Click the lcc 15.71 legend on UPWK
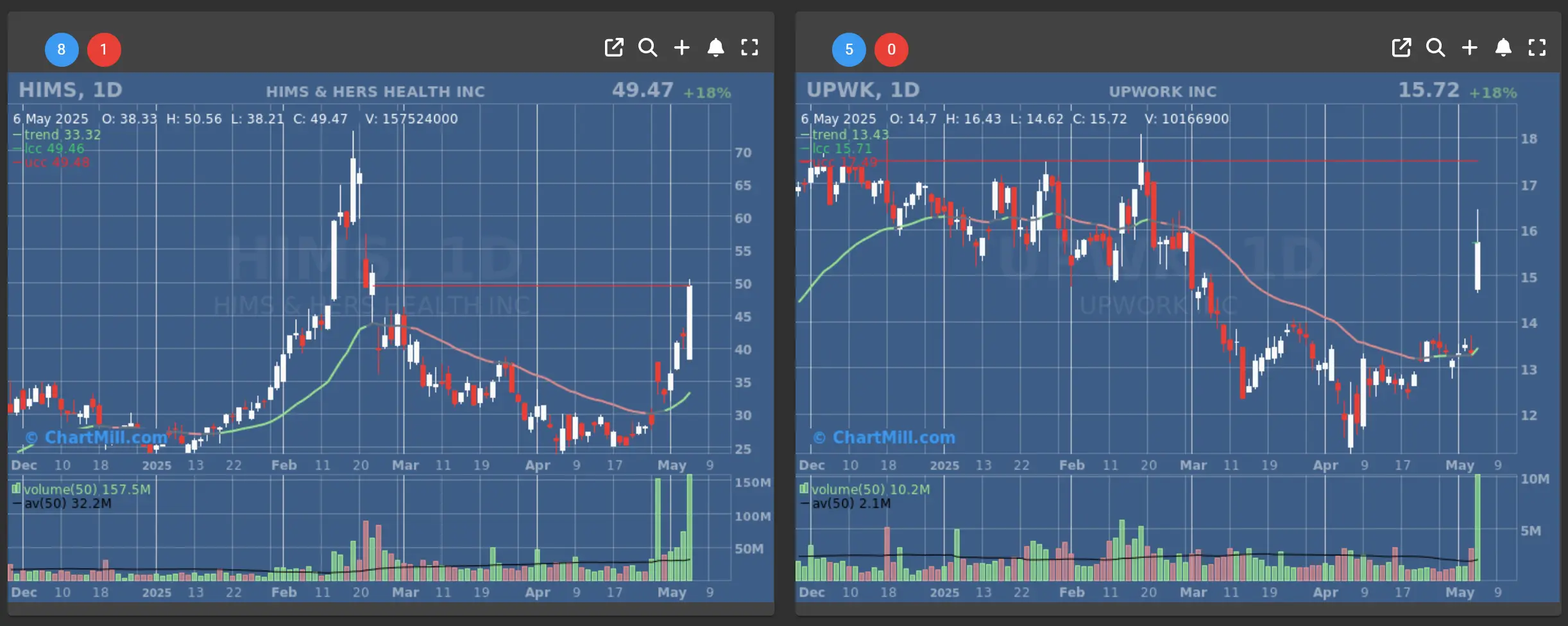The image size is (1568, 626). click(x=837, y=148)
